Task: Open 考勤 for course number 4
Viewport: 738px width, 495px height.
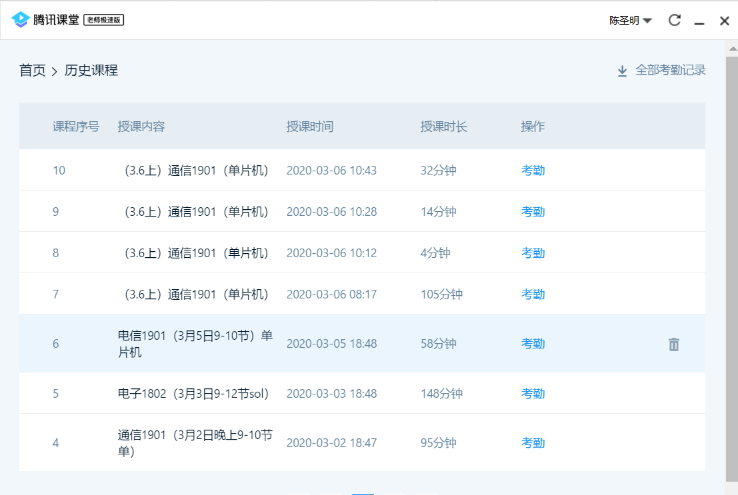Action: click(x=533, y=443)
